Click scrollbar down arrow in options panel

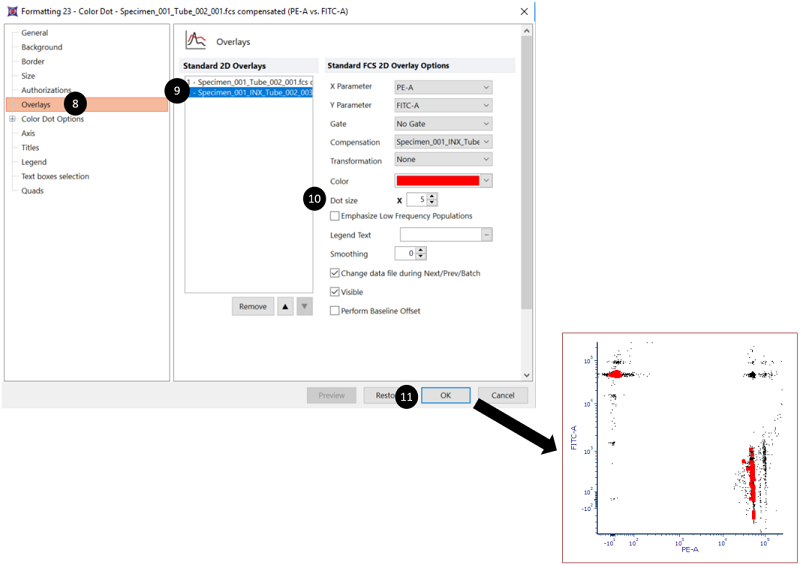(527, 375)
